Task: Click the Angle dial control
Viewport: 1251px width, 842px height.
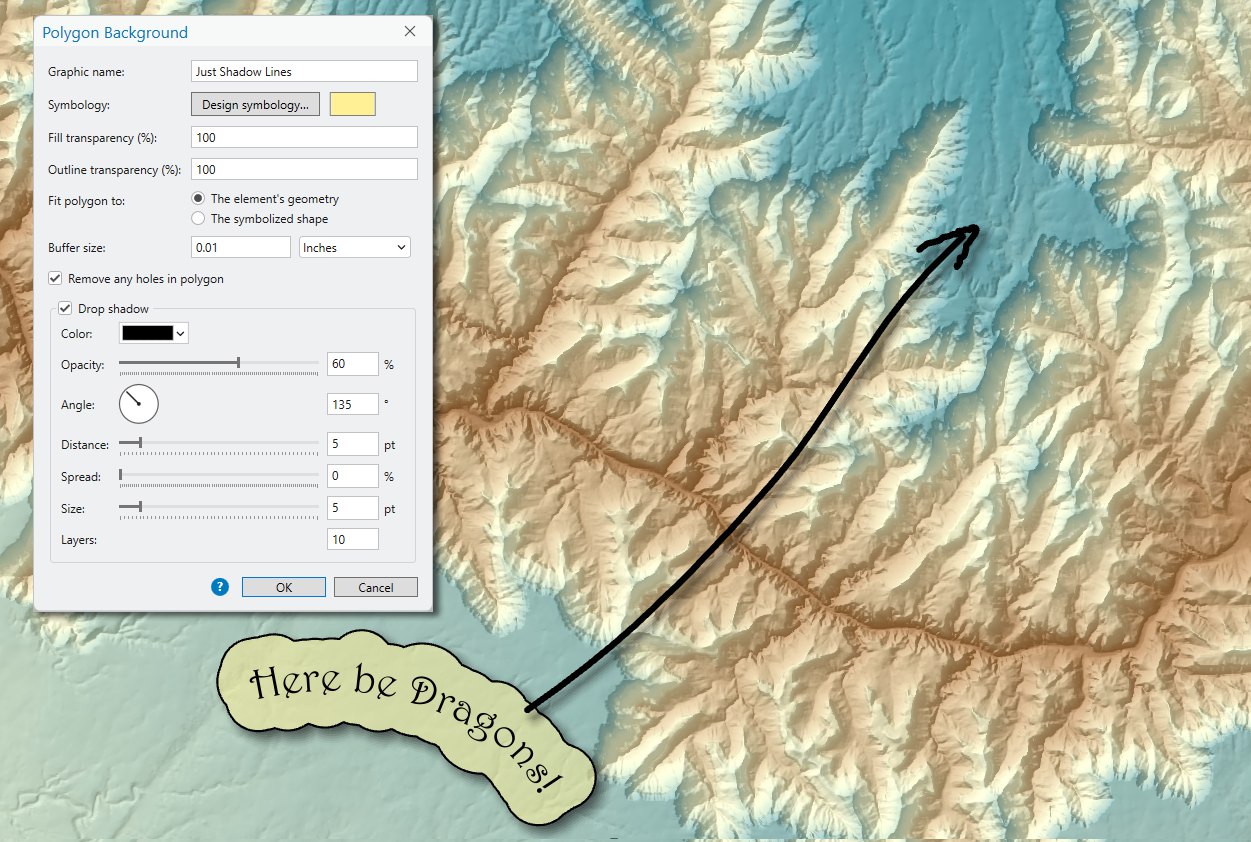Action: [139, 404]
